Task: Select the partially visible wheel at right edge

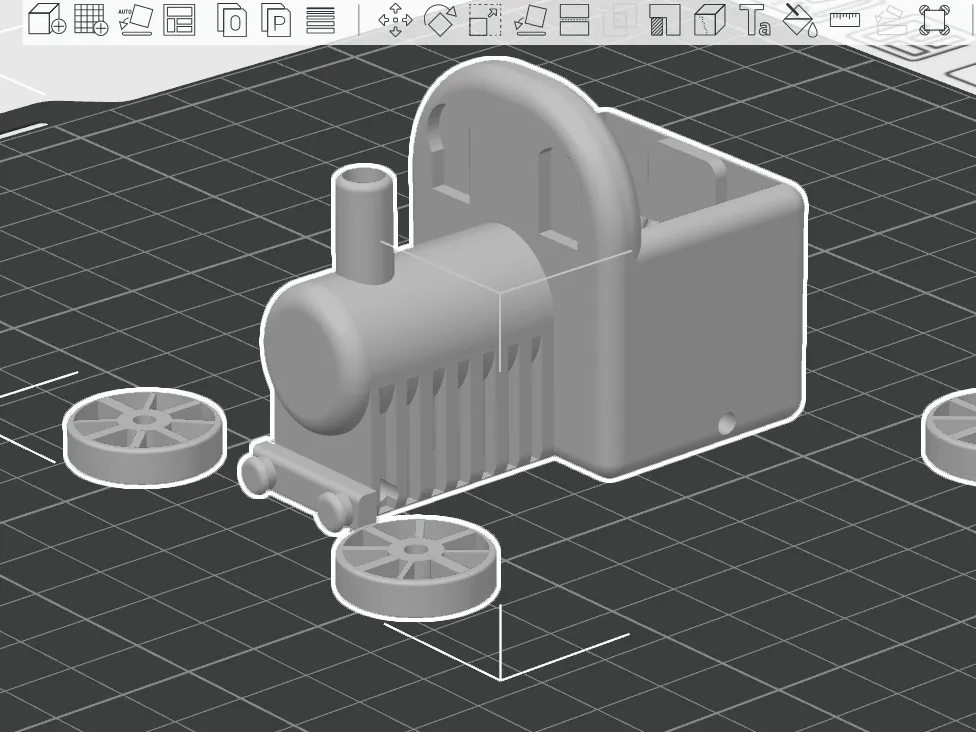Action: coord(950,436)
